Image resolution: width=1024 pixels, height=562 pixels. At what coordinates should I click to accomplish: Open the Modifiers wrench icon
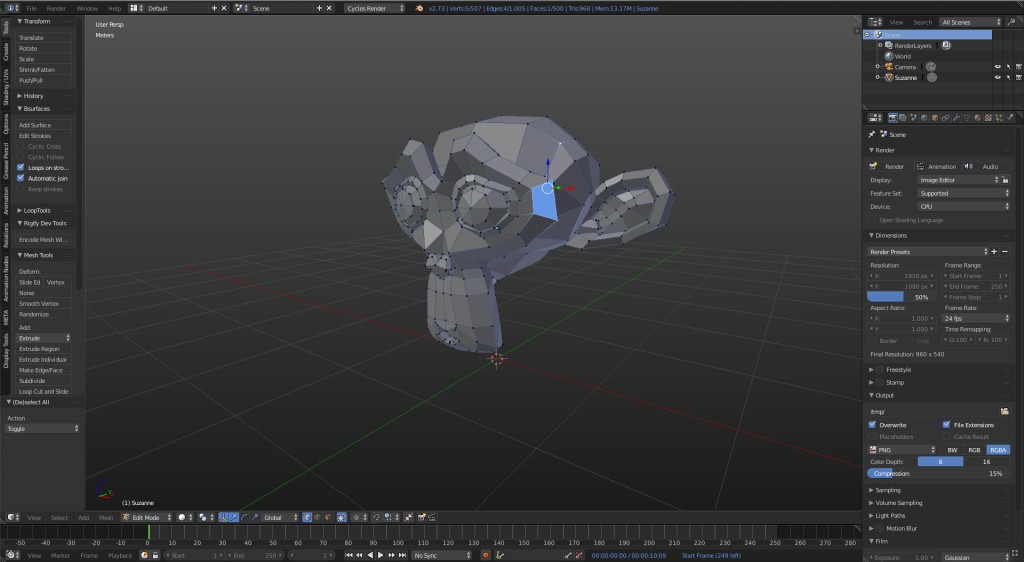click(957, 117)
